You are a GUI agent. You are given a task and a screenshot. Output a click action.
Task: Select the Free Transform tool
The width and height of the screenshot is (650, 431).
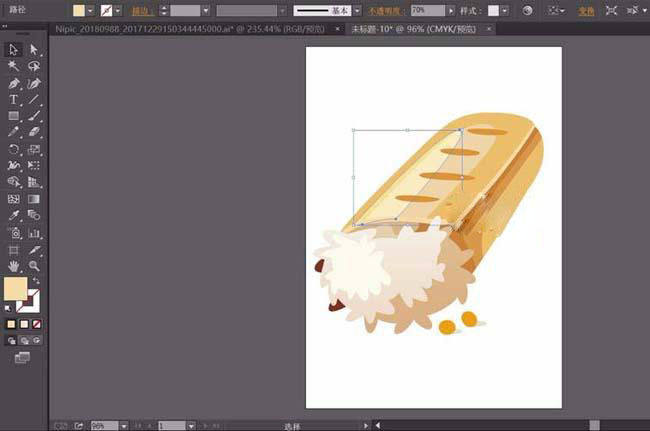coord(34,166)
